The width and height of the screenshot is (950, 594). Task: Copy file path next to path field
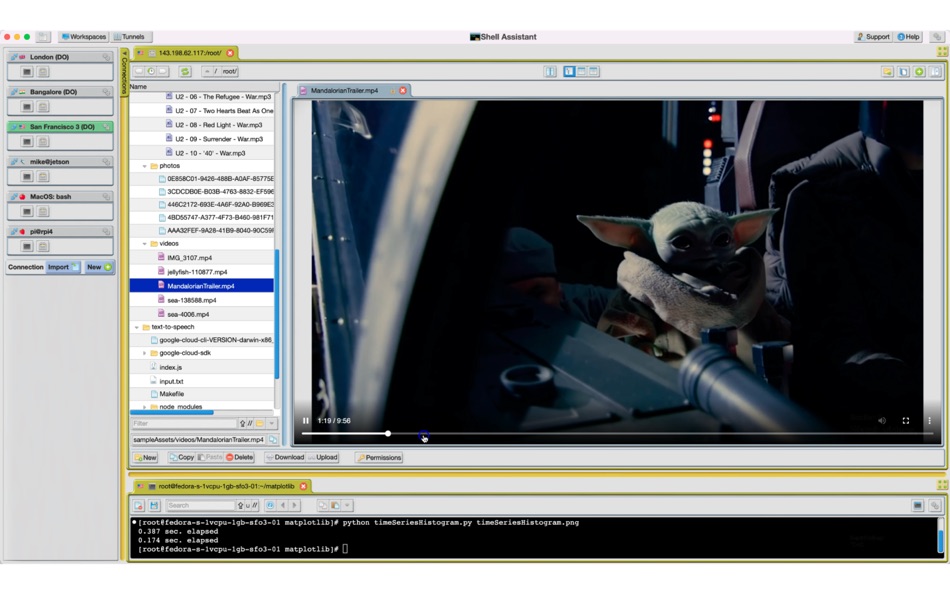(273, 440)
